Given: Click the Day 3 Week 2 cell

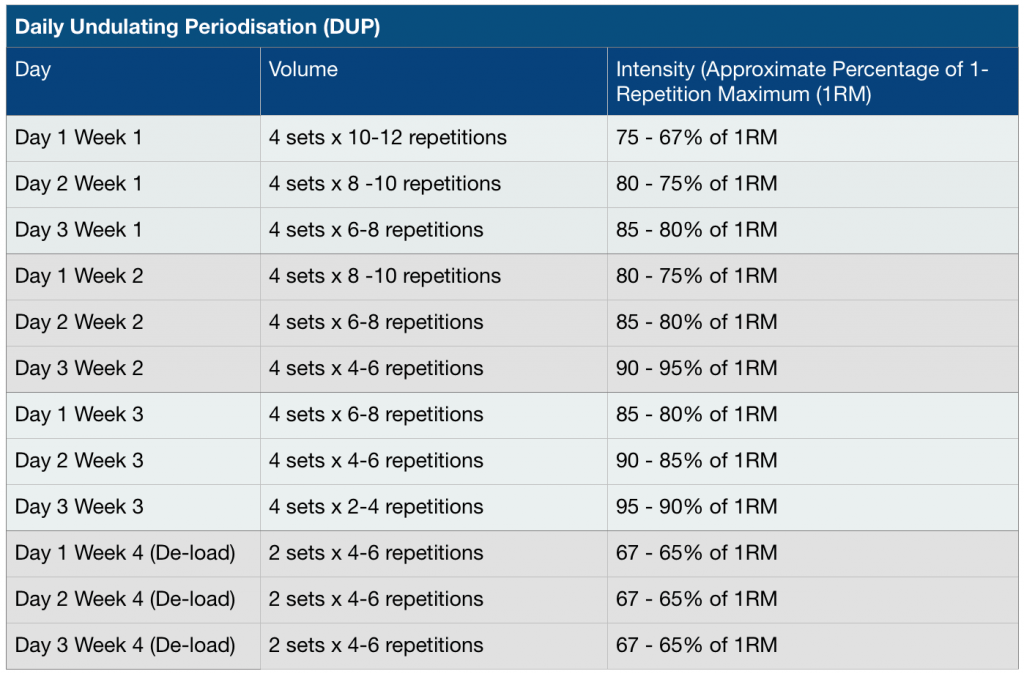Looking at the screenshot, I should point(79,368).
